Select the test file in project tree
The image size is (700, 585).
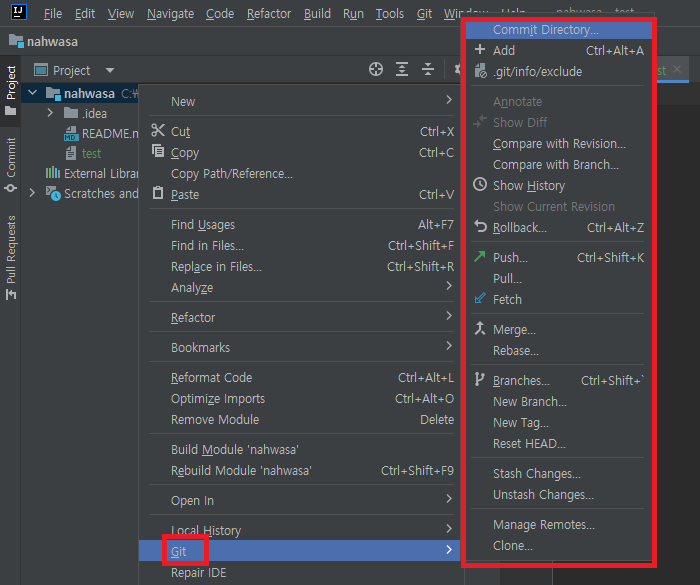[x=91, y=153]
